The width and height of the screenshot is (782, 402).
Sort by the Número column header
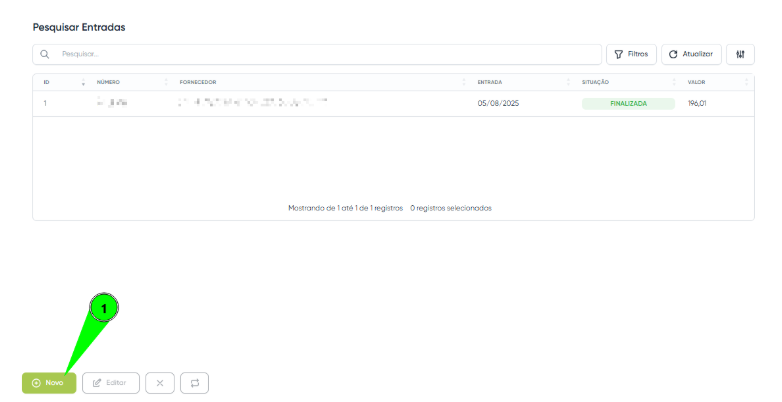109,82
